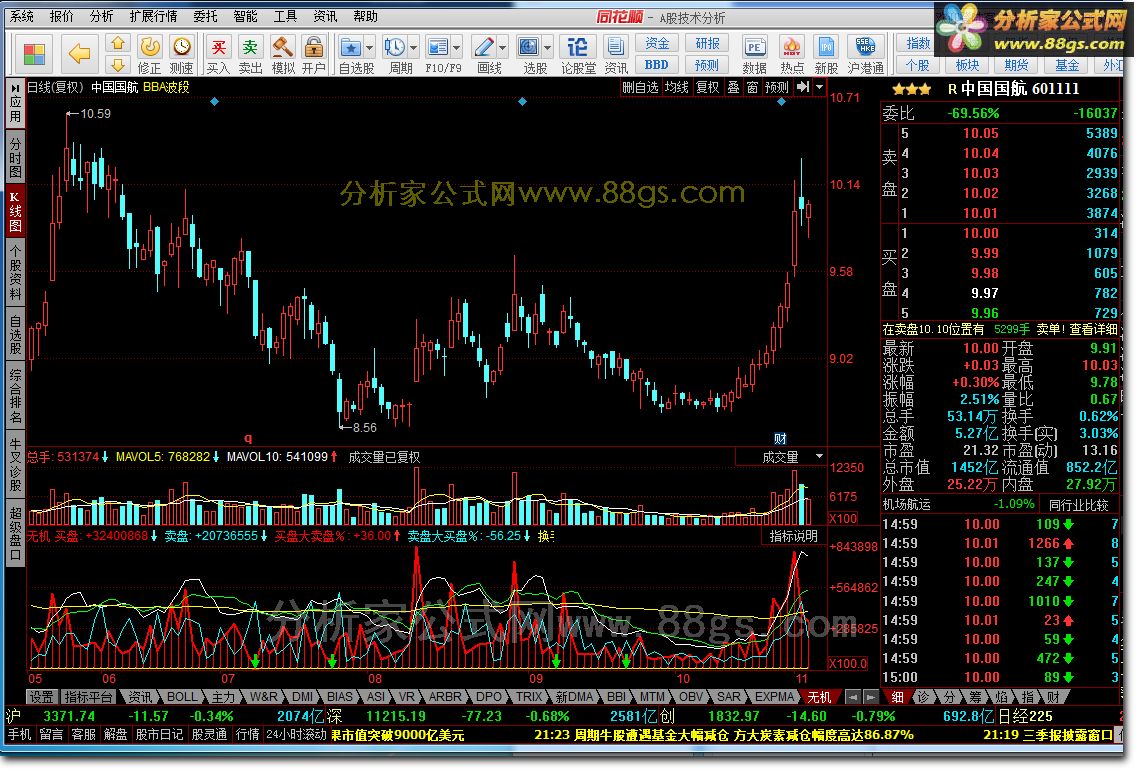Click the 设置 button beside indicator tabs
The image size is (1136, 769).
pyautogui.click(x=41, y=697)
